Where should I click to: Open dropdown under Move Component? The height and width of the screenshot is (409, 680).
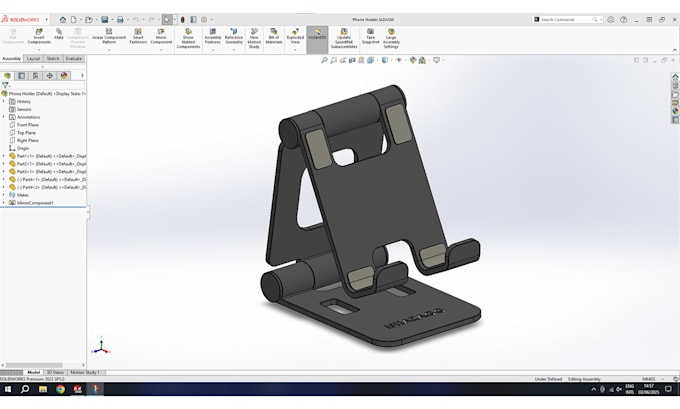161,49
